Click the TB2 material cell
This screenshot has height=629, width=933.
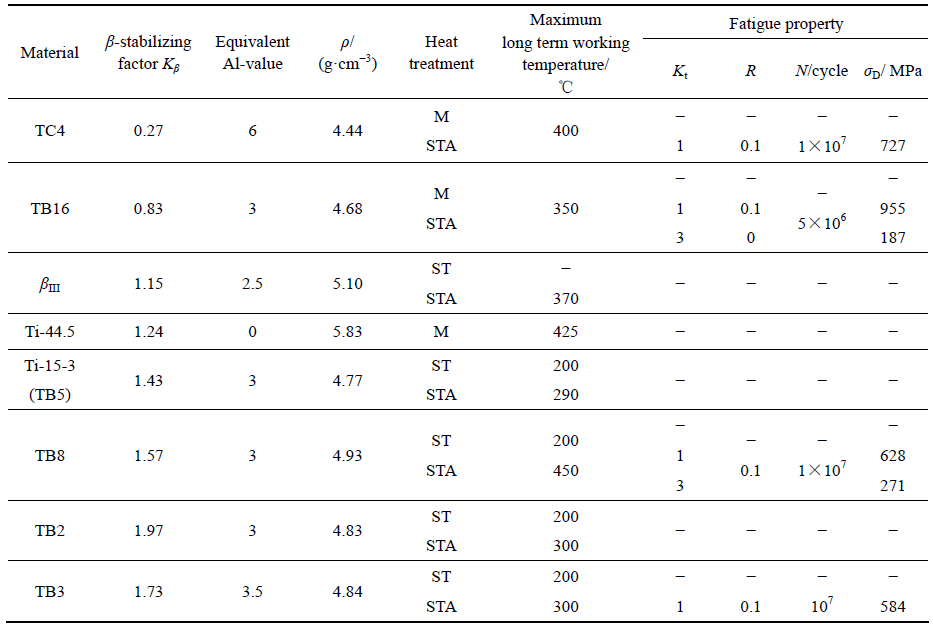50,531
